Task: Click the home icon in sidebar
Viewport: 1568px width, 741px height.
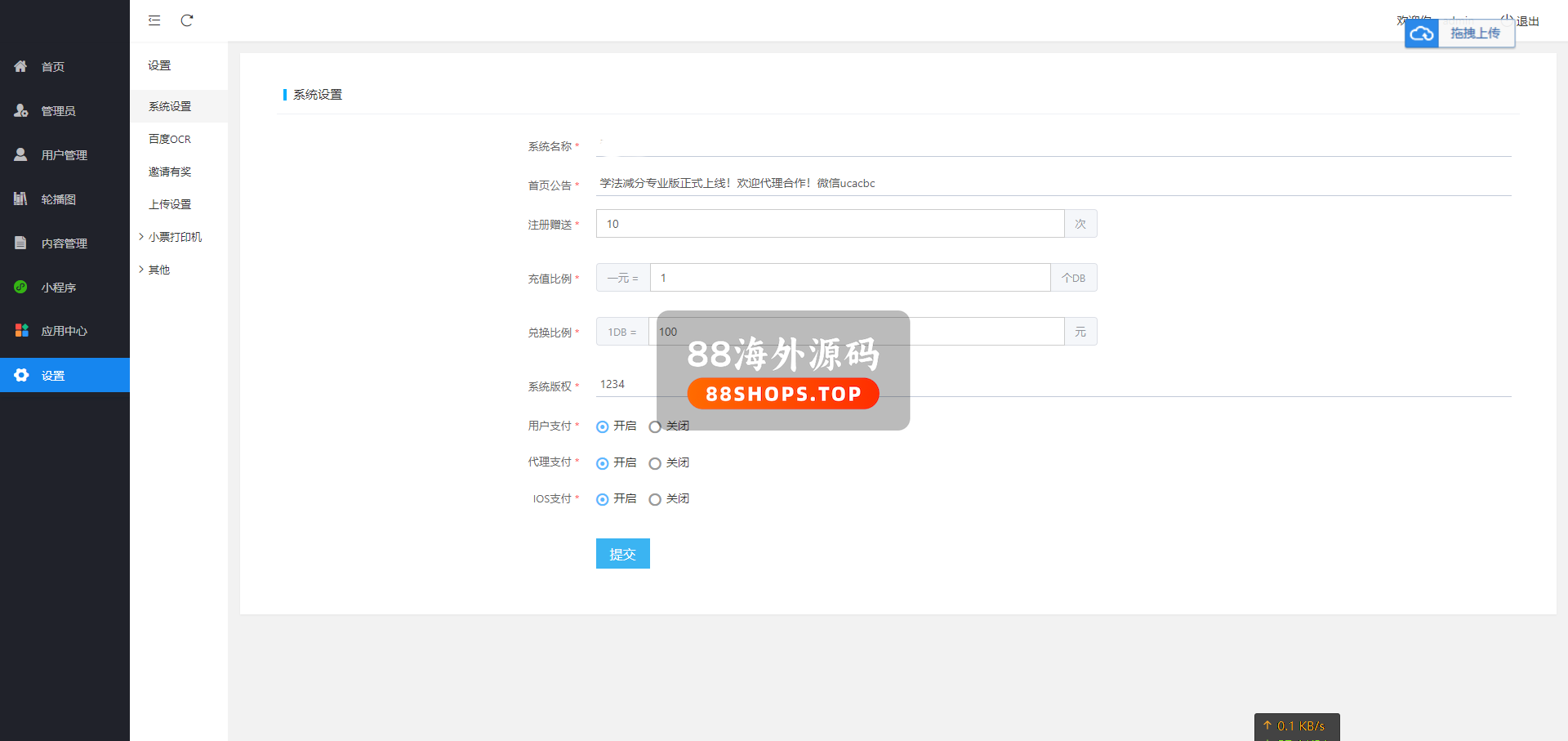Action: [x=21, y=66]
